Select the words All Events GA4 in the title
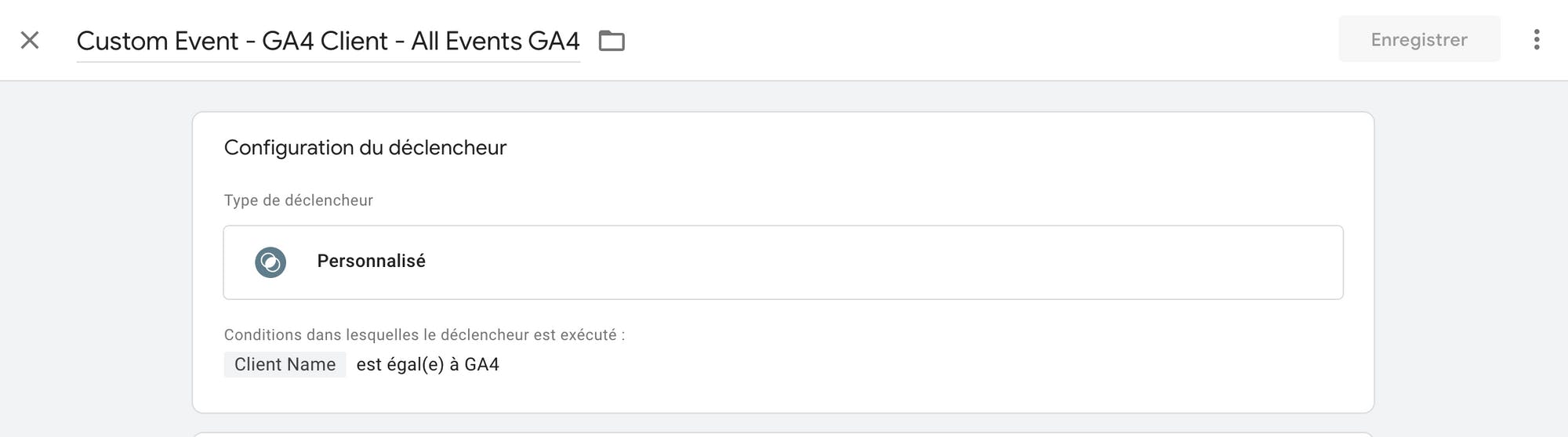Viewport: 1568px width, 437px height. click(495, 41)
